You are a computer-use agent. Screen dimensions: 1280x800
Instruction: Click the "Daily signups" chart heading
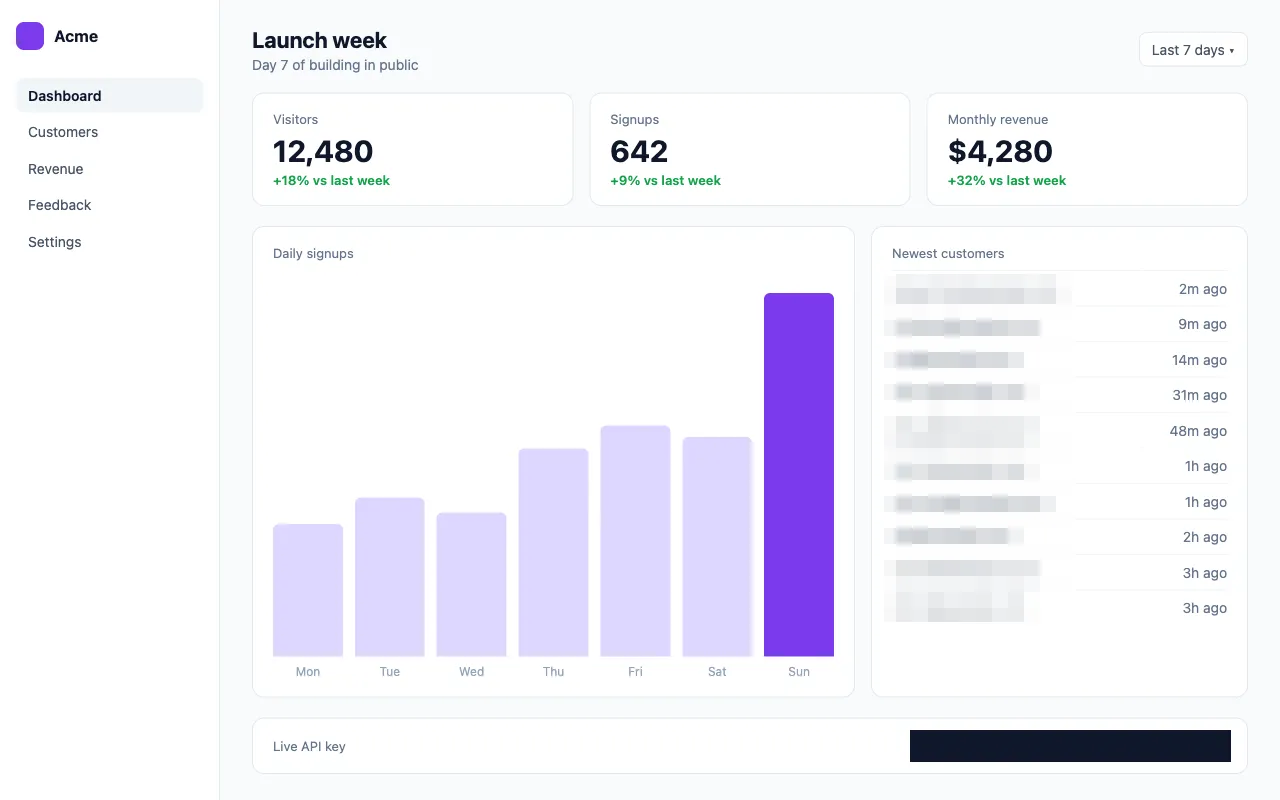click(x=313, y=254)
